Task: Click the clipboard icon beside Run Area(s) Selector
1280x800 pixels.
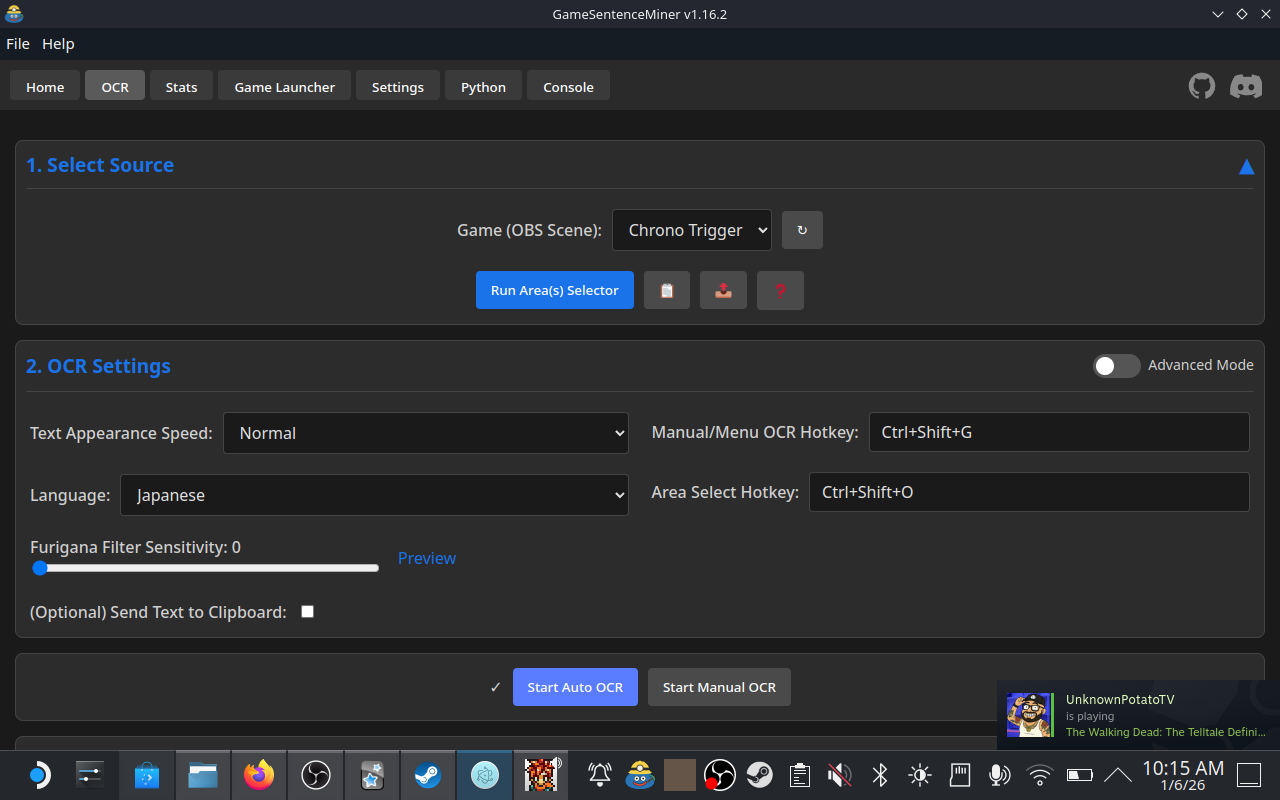Action: tap(666, 290)
